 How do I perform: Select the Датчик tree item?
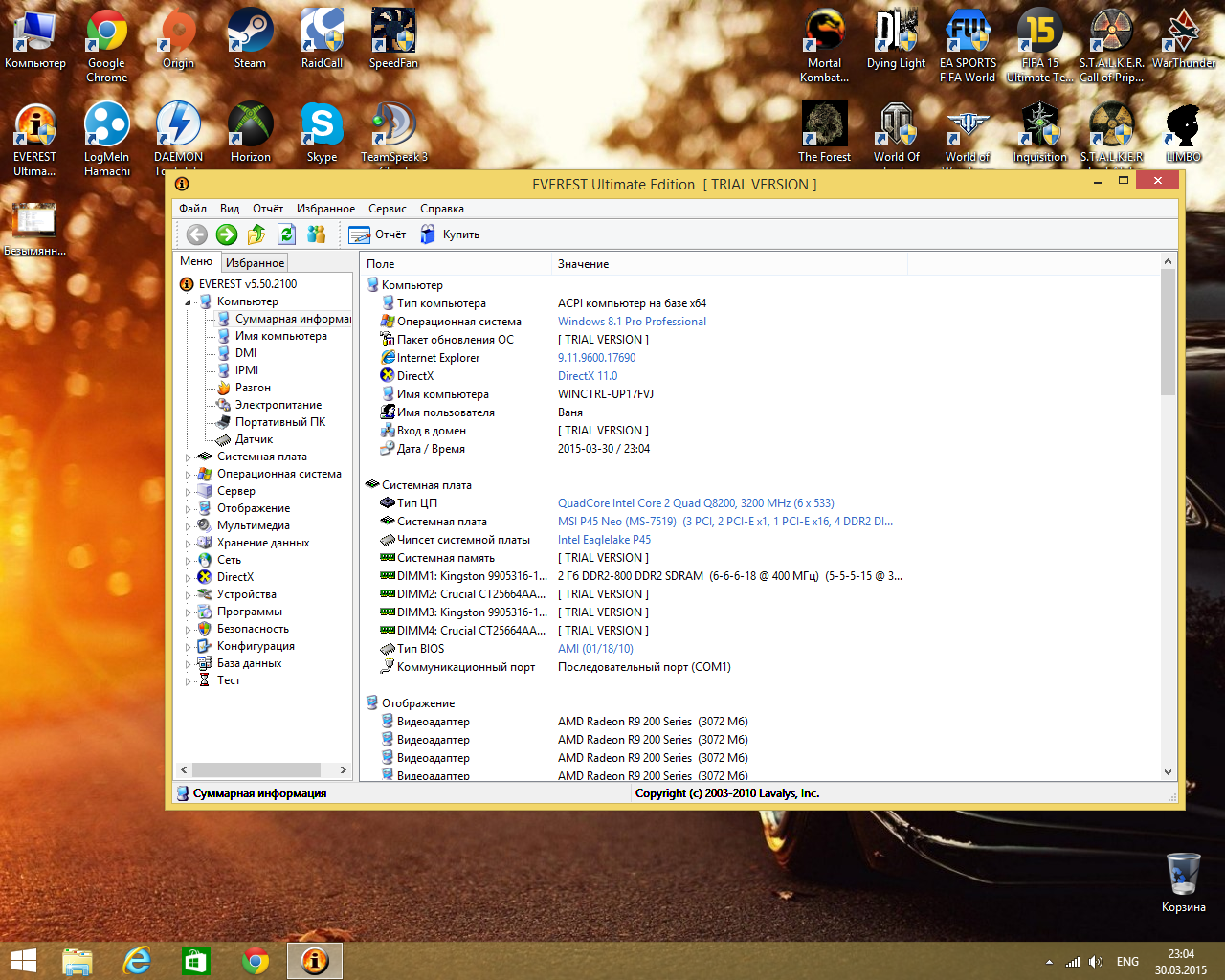click(x=245, y=439)
